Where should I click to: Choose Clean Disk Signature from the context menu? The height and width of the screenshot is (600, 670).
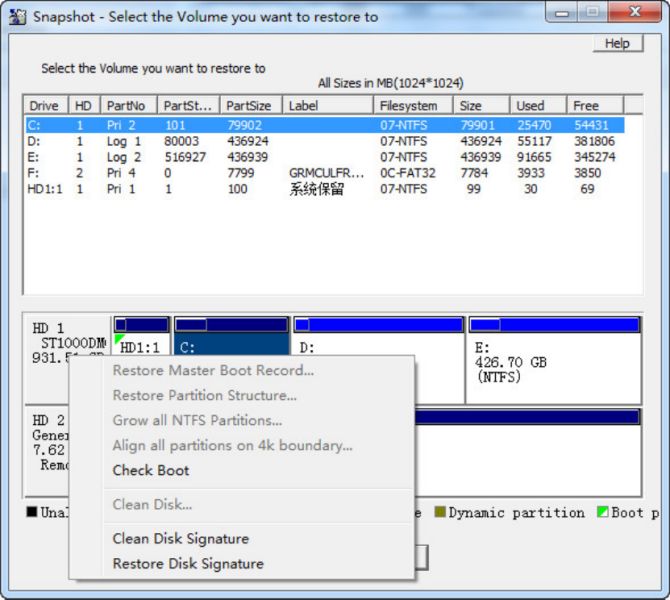tap(181, 538)
